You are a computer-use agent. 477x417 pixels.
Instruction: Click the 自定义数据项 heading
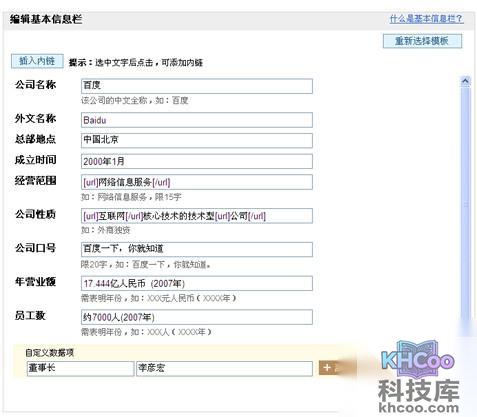pyautogui.click(x=50, y=353)
